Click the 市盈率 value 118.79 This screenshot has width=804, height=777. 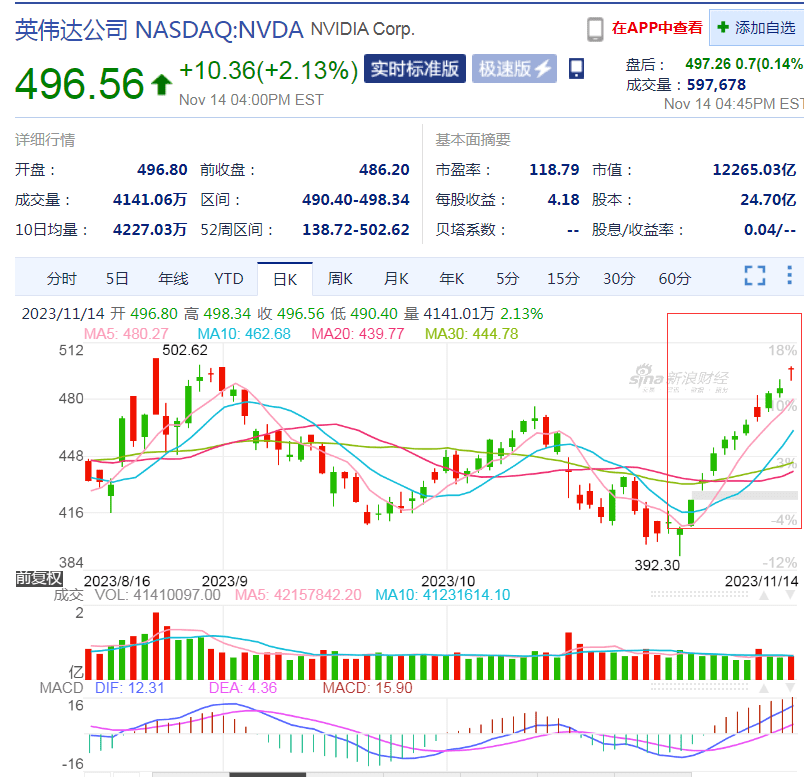(554, 170)
